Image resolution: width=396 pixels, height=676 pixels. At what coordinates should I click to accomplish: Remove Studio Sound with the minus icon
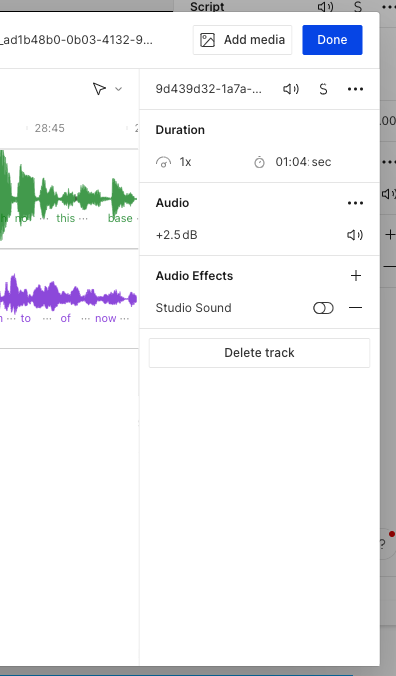[x=355, y=308]
